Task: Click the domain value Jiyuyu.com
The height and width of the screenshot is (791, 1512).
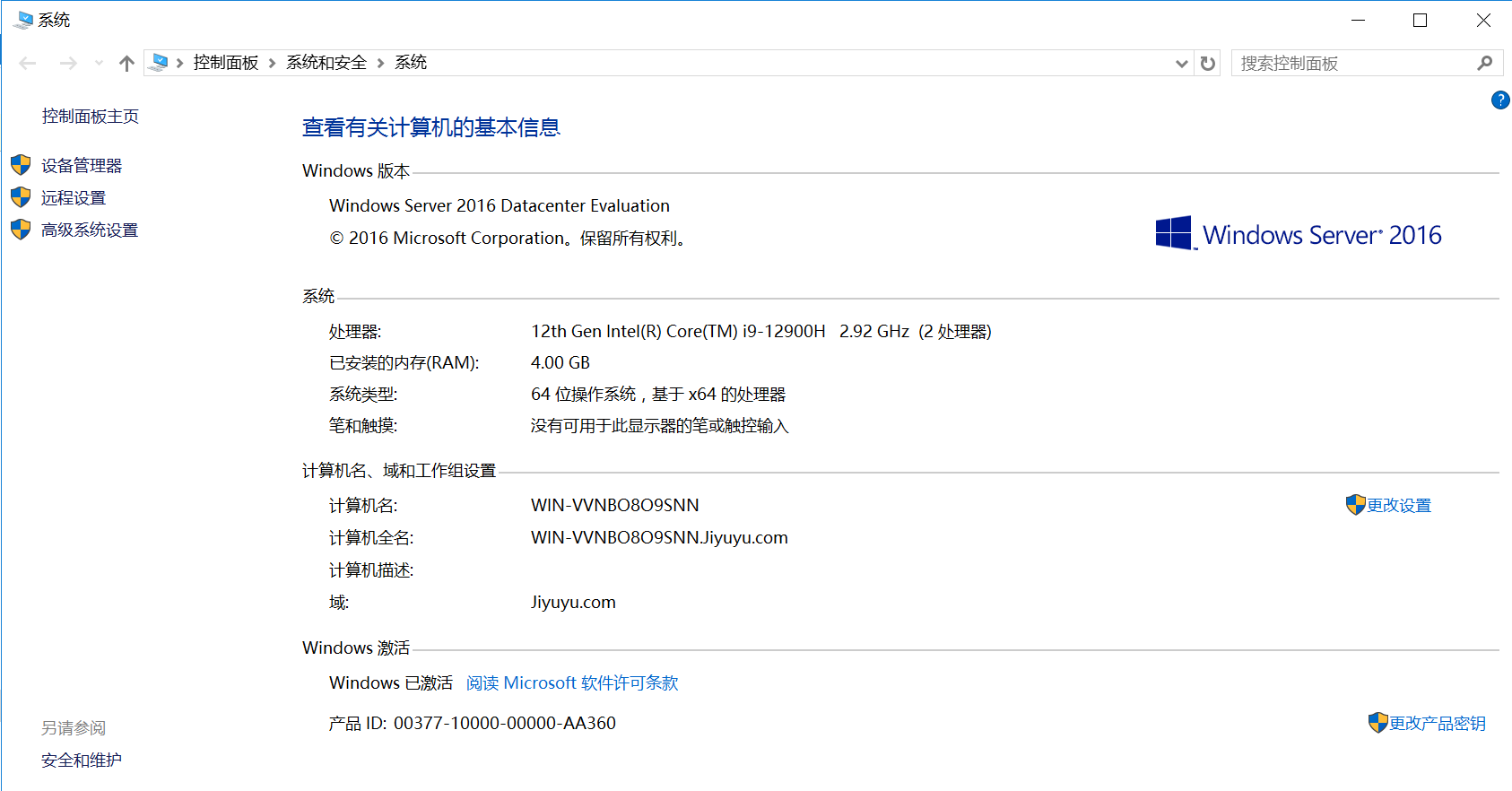Action: tap(573, 603)
